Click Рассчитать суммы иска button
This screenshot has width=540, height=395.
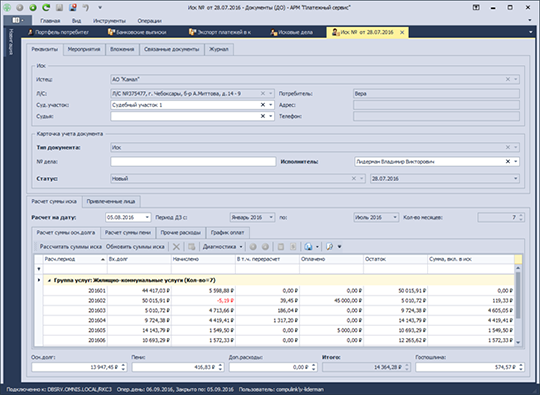pos(70,247)
